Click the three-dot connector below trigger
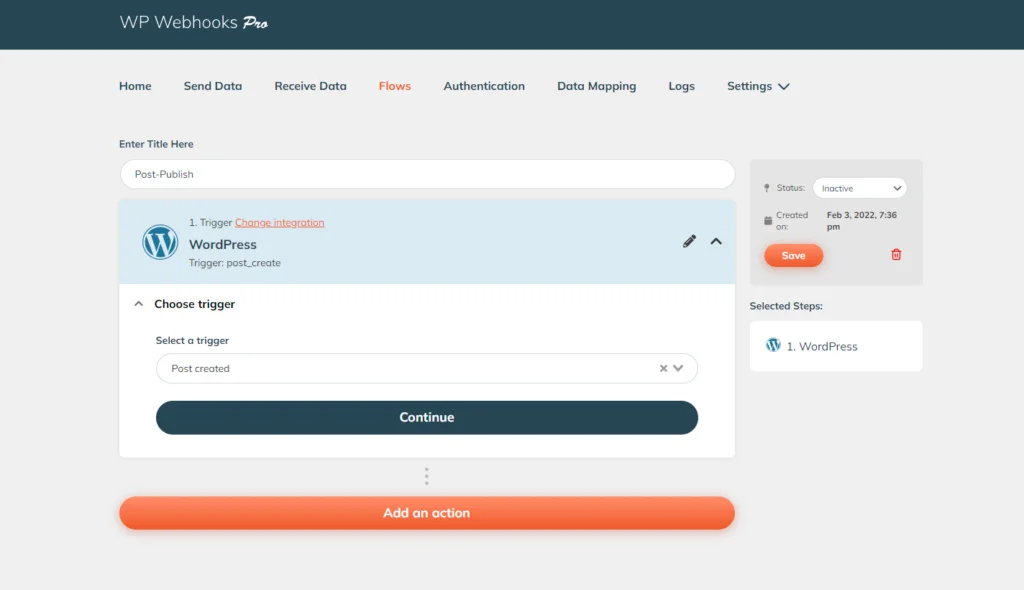Screen dimensions: 1024x590 pyautogui.click(x=426, y=476)
